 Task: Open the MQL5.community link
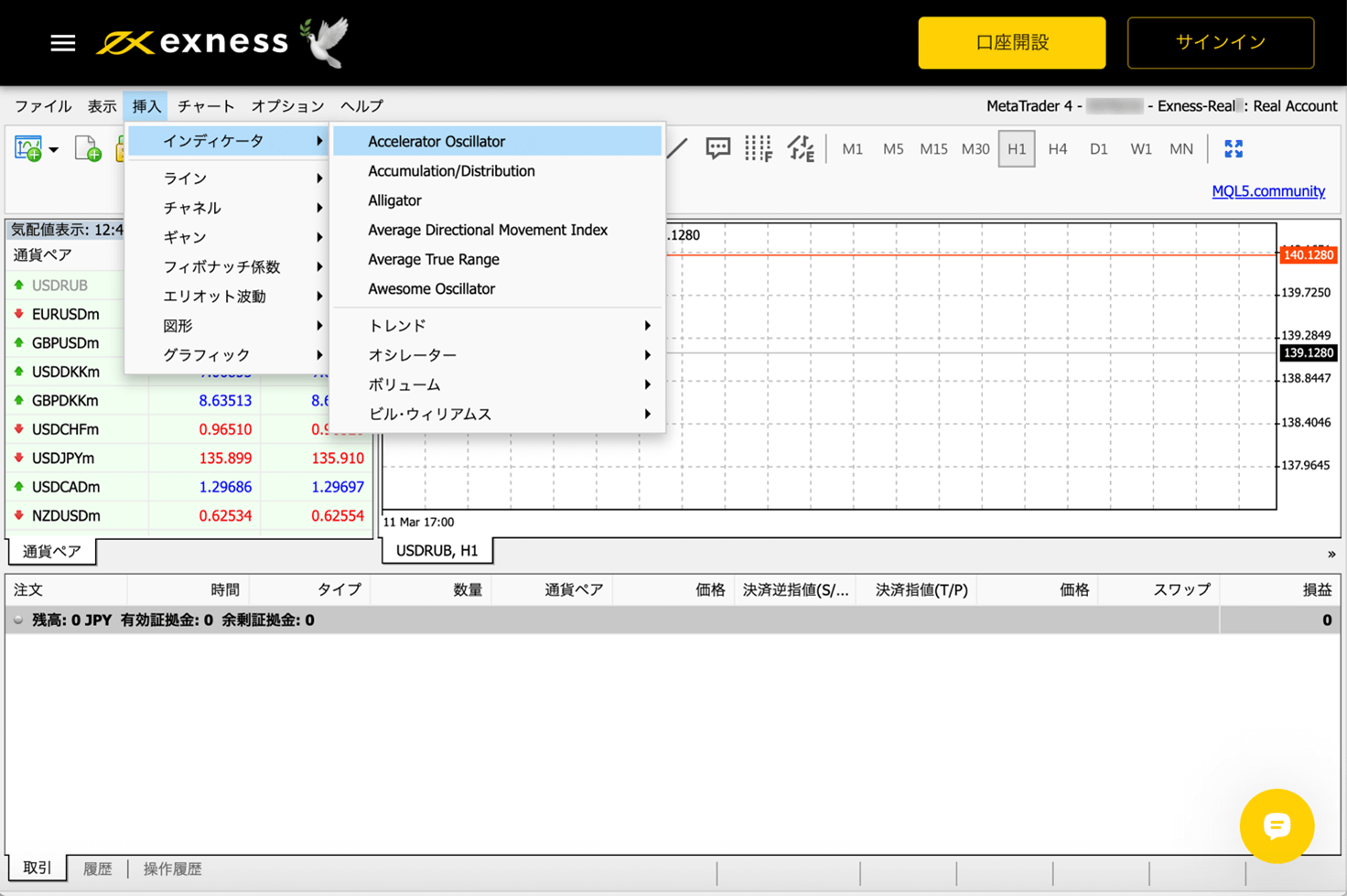[1268, 190]
